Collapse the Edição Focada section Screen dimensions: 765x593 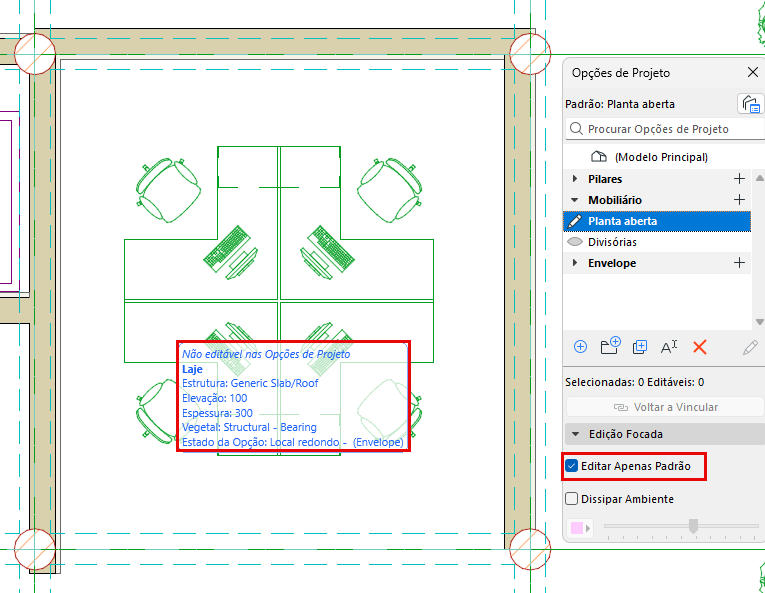point(576,434)
